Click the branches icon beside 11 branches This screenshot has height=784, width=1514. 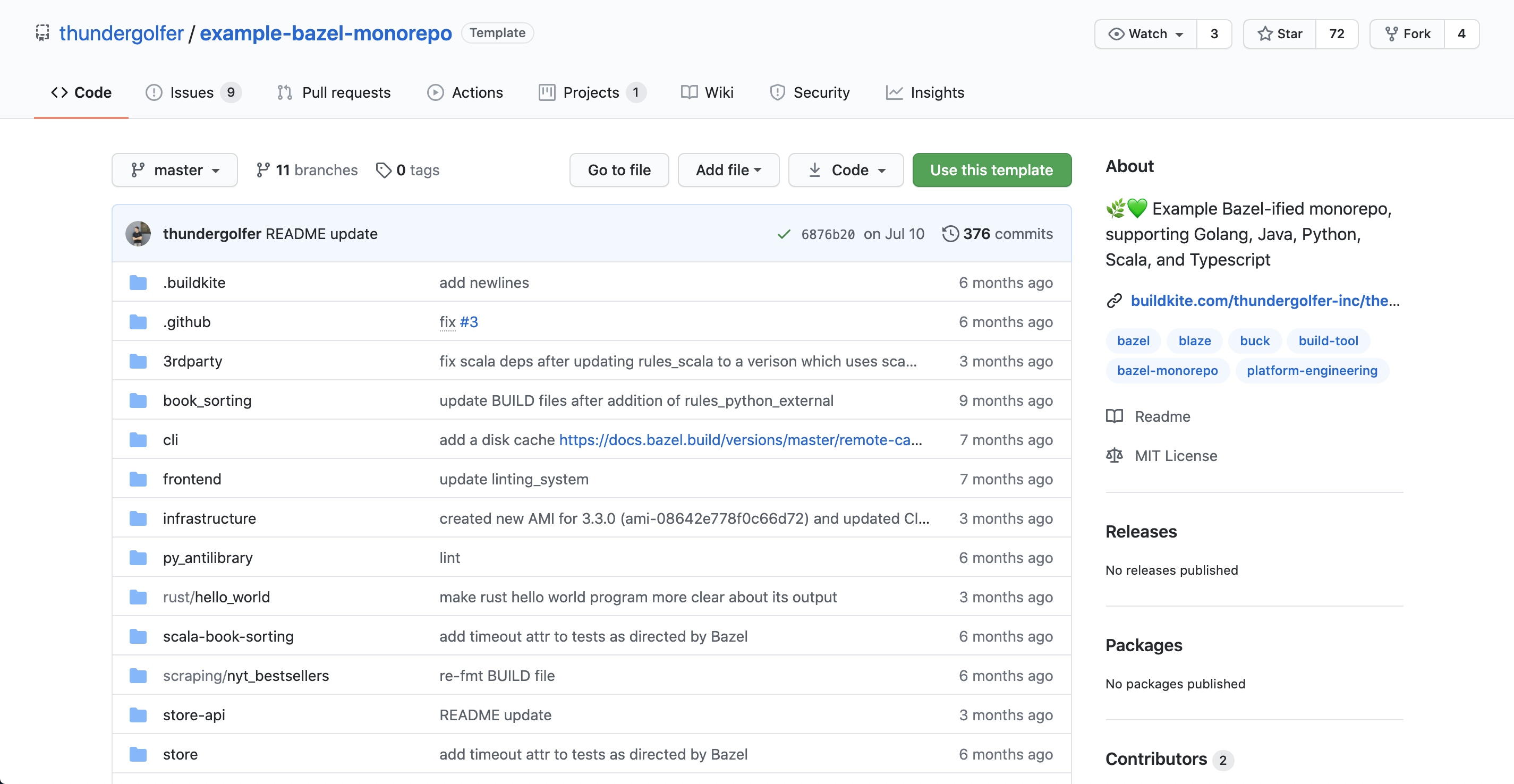[x=263, y=171]
